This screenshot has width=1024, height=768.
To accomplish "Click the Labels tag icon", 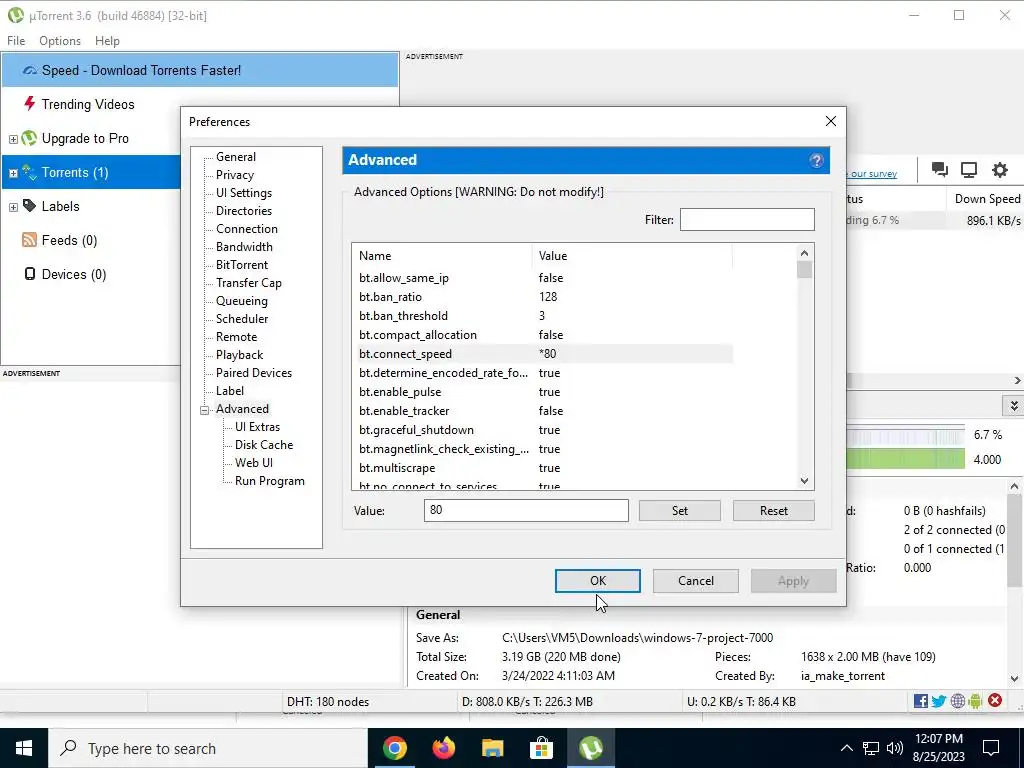I will 29,206.
